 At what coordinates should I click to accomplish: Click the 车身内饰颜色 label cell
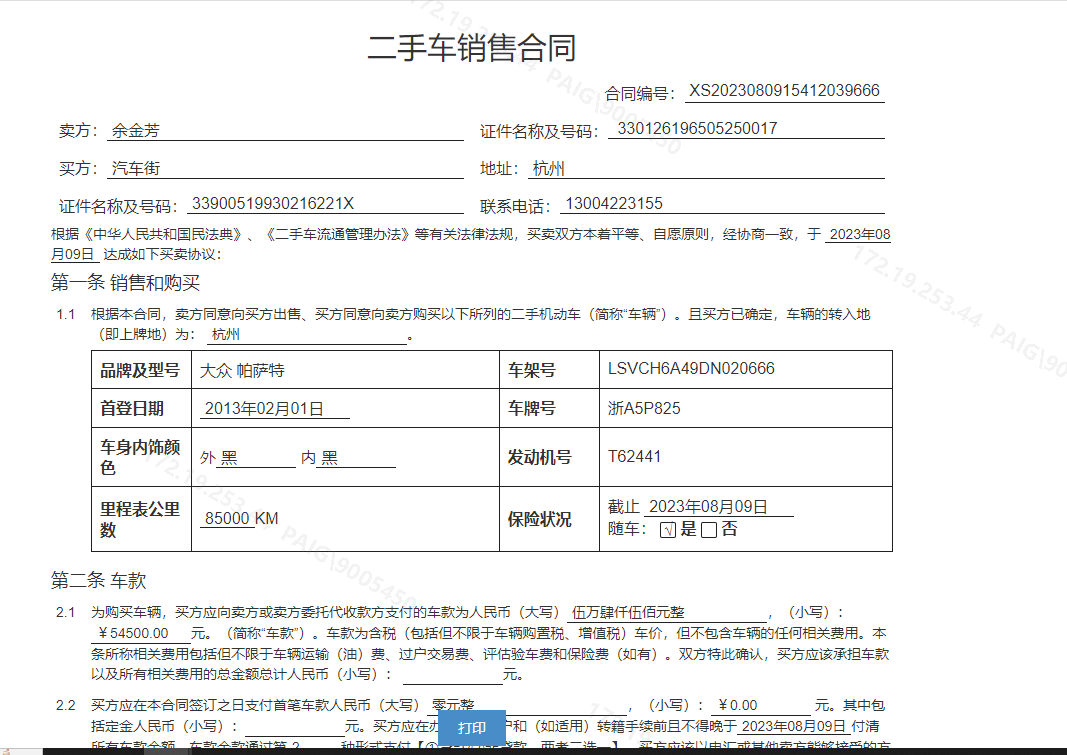(x=142, y=457)
